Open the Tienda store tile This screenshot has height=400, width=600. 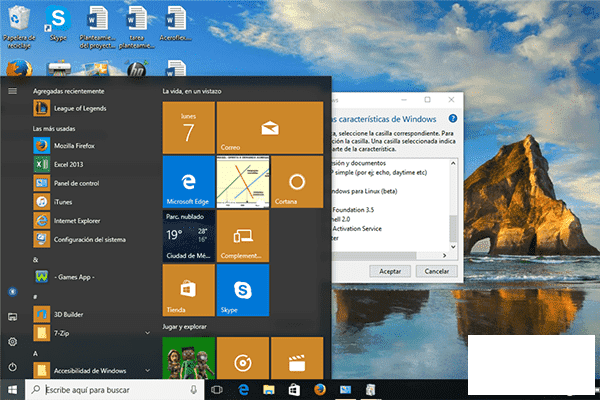click(189, 290)
